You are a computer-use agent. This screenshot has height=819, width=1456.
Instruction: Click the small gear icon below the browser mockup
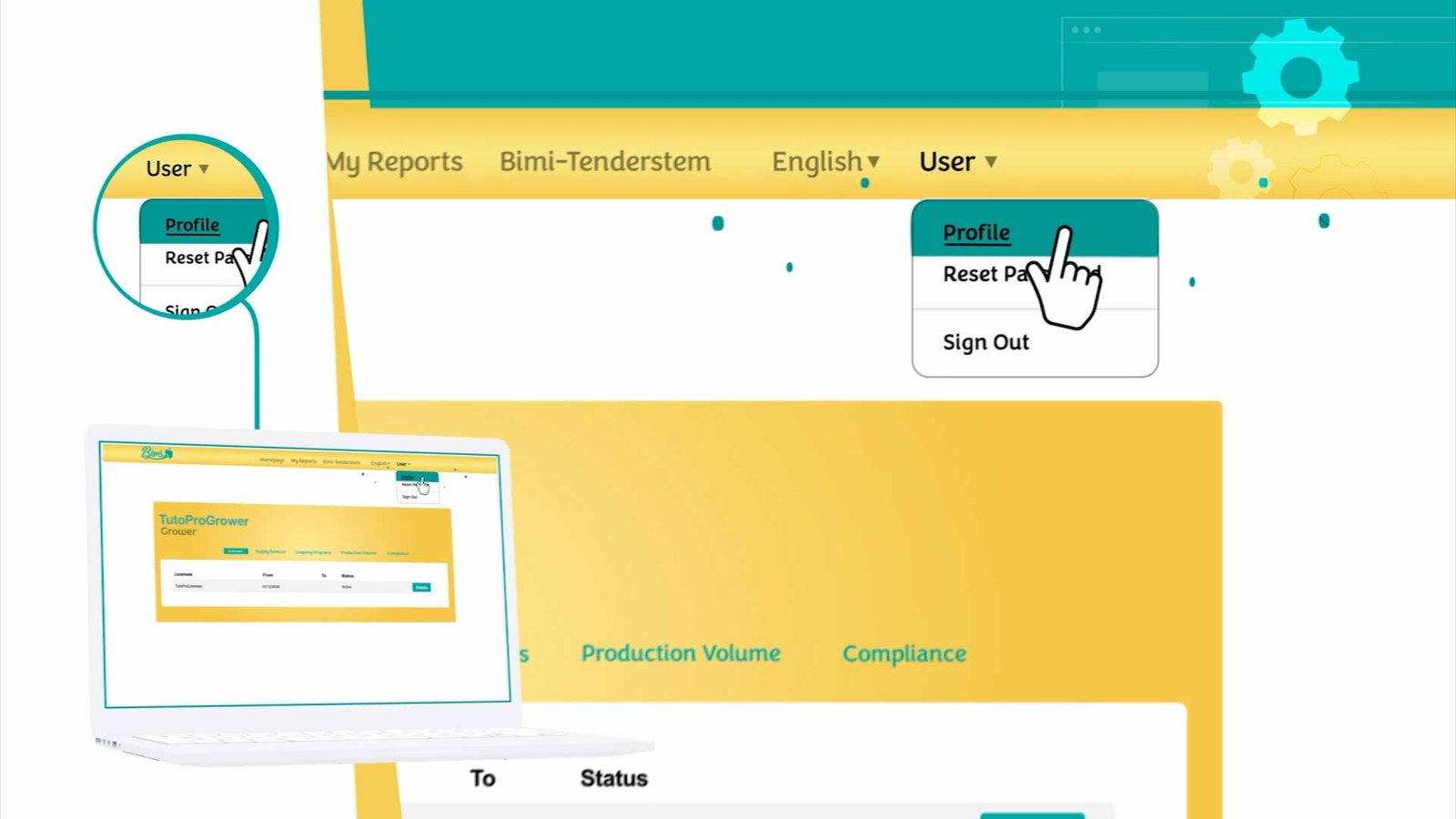pos(1238,168)
